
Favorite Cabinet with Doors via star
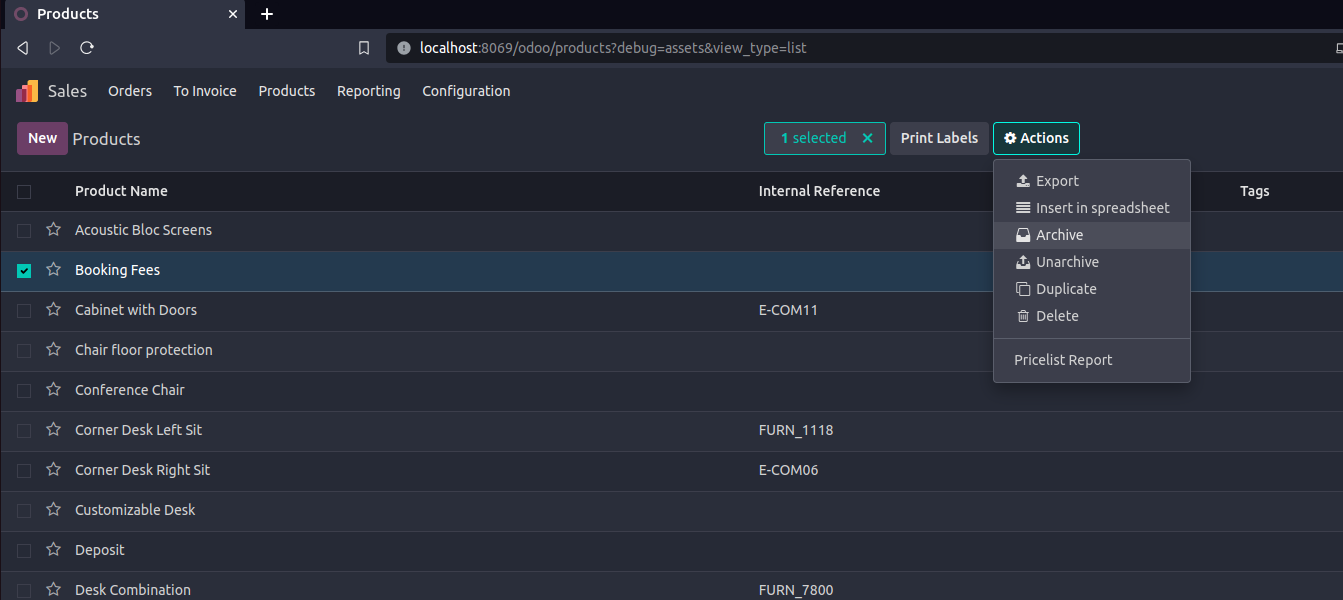point(54,310)
